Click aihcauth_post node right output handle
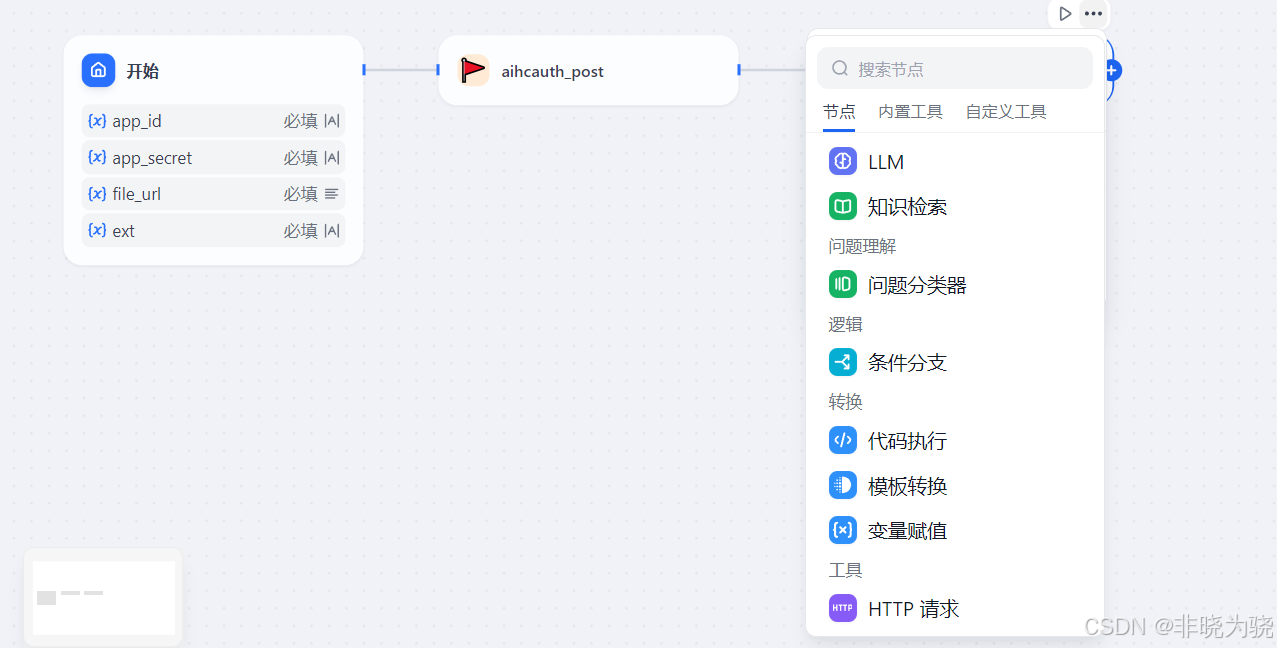The height and width of the screenshot is (648, 1277). [x=739, y=69]
